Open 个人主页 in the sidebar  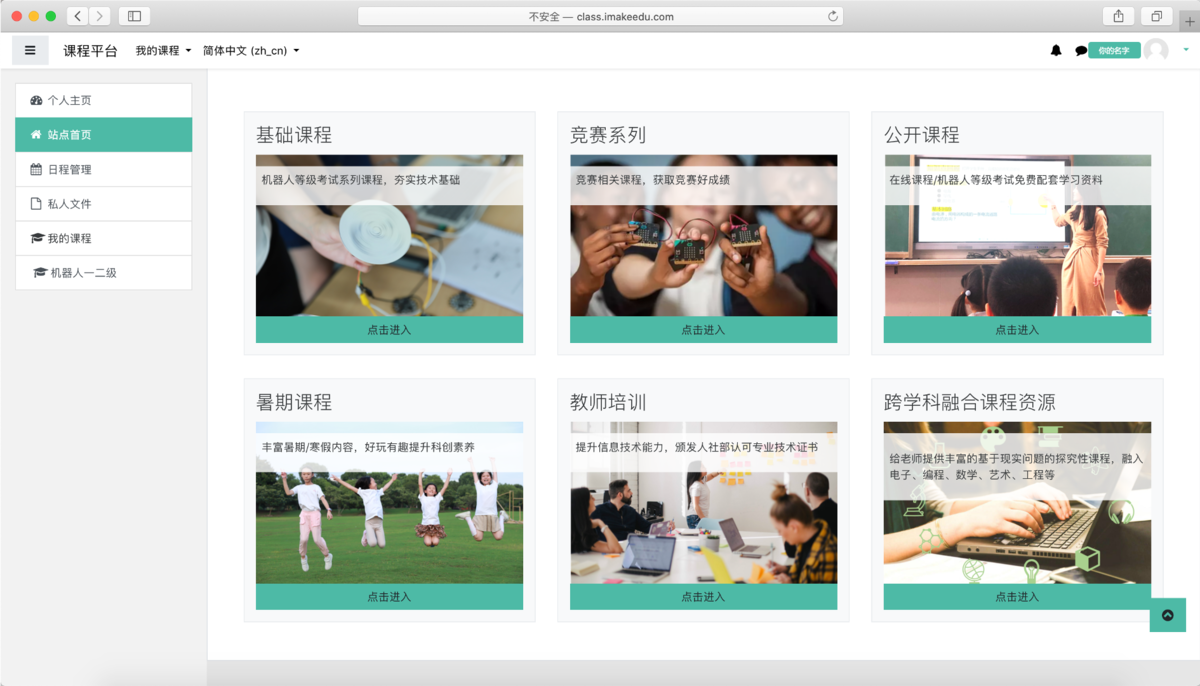coord(103,100)
